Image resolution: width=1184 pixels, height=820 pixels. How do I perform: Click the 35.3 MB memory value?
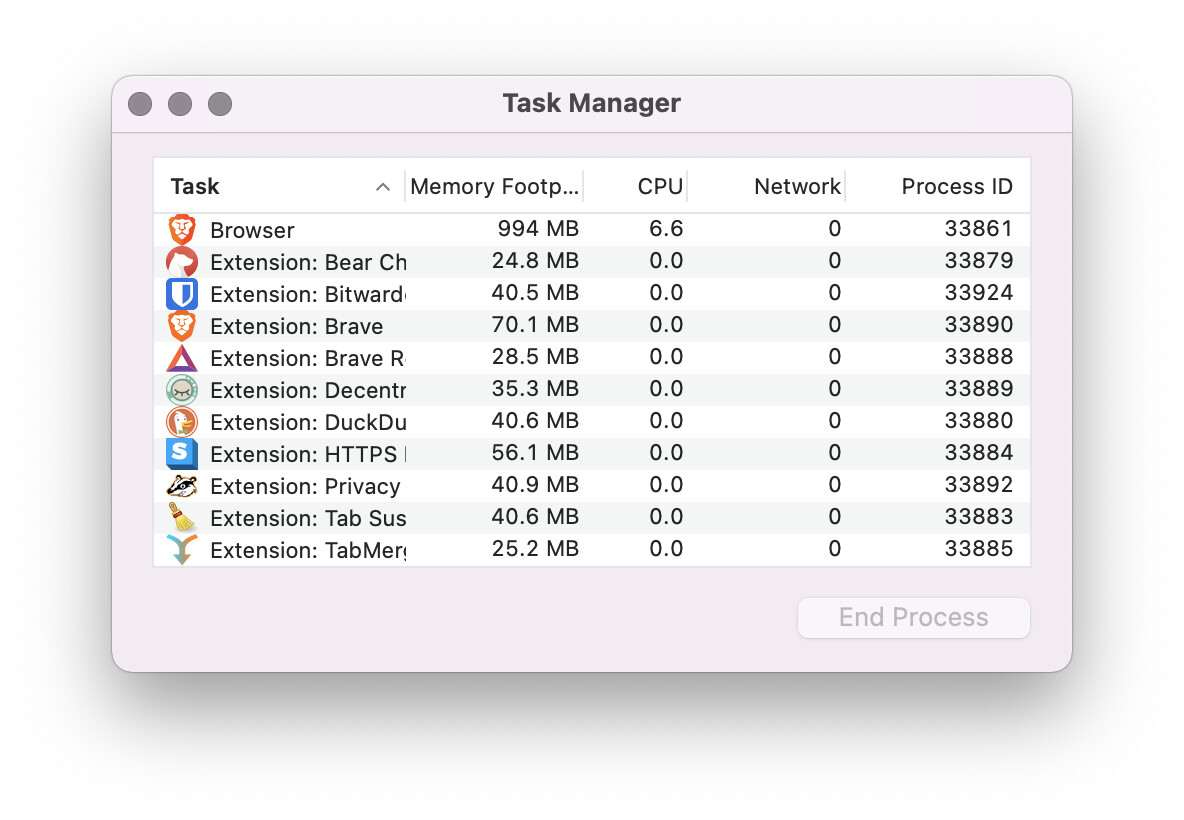pyautogui.click(x=535, y=388)
